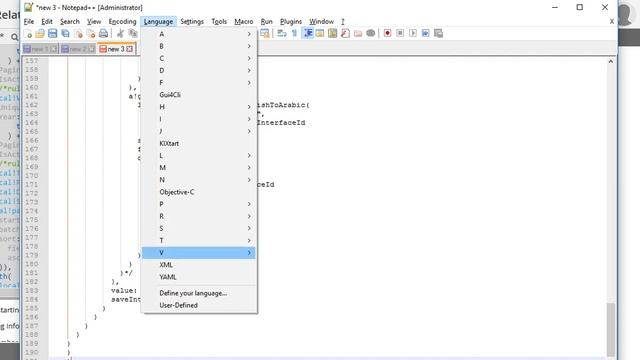
Task: Click the Close All toolbar icon
Action: 91,33
